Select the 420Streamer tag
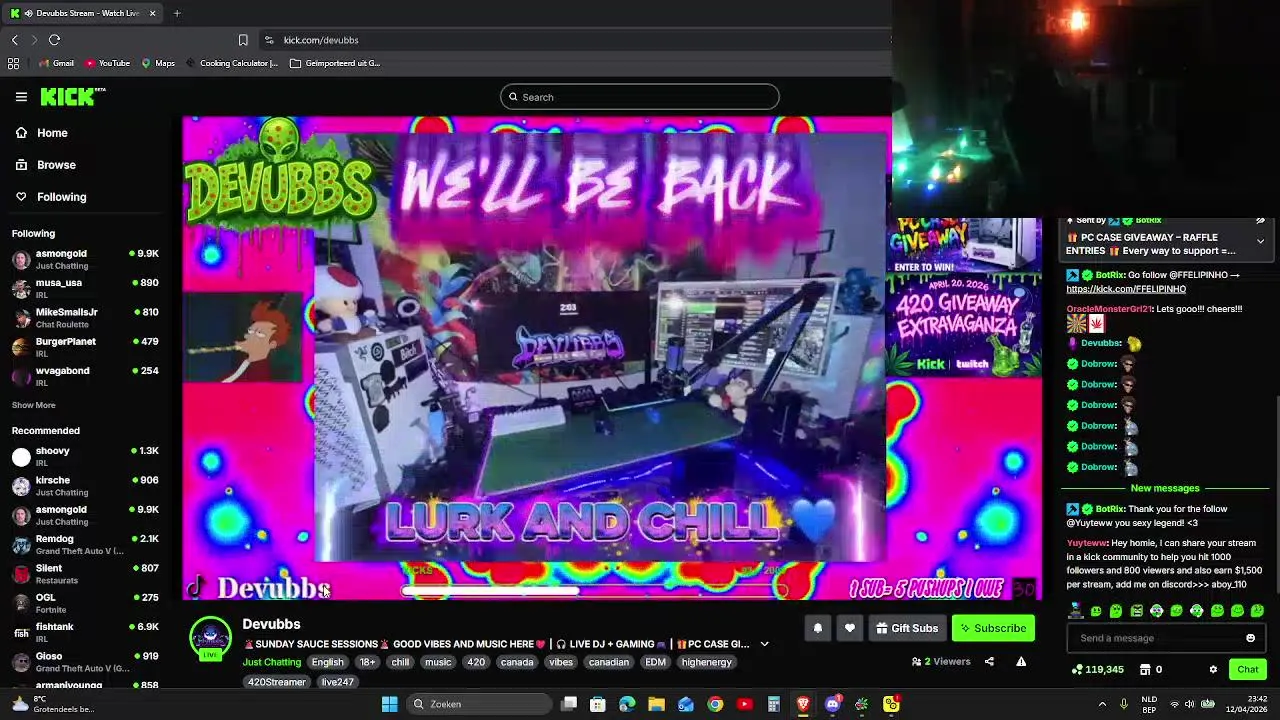 click(277, 682)
